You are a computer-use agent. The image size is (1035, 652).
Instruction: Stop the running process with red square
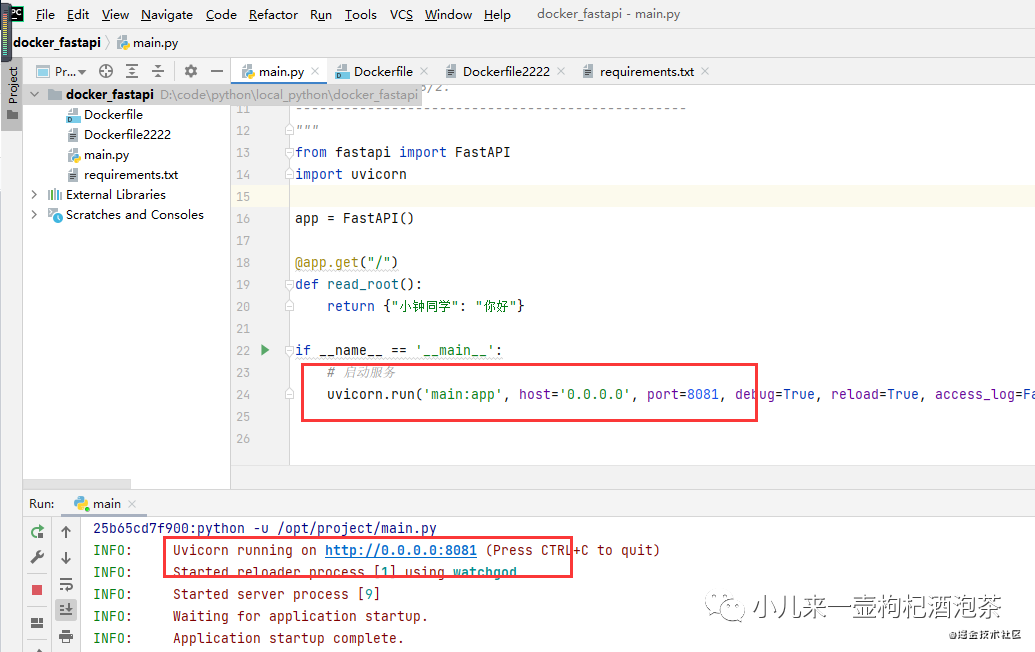point(37,590)
